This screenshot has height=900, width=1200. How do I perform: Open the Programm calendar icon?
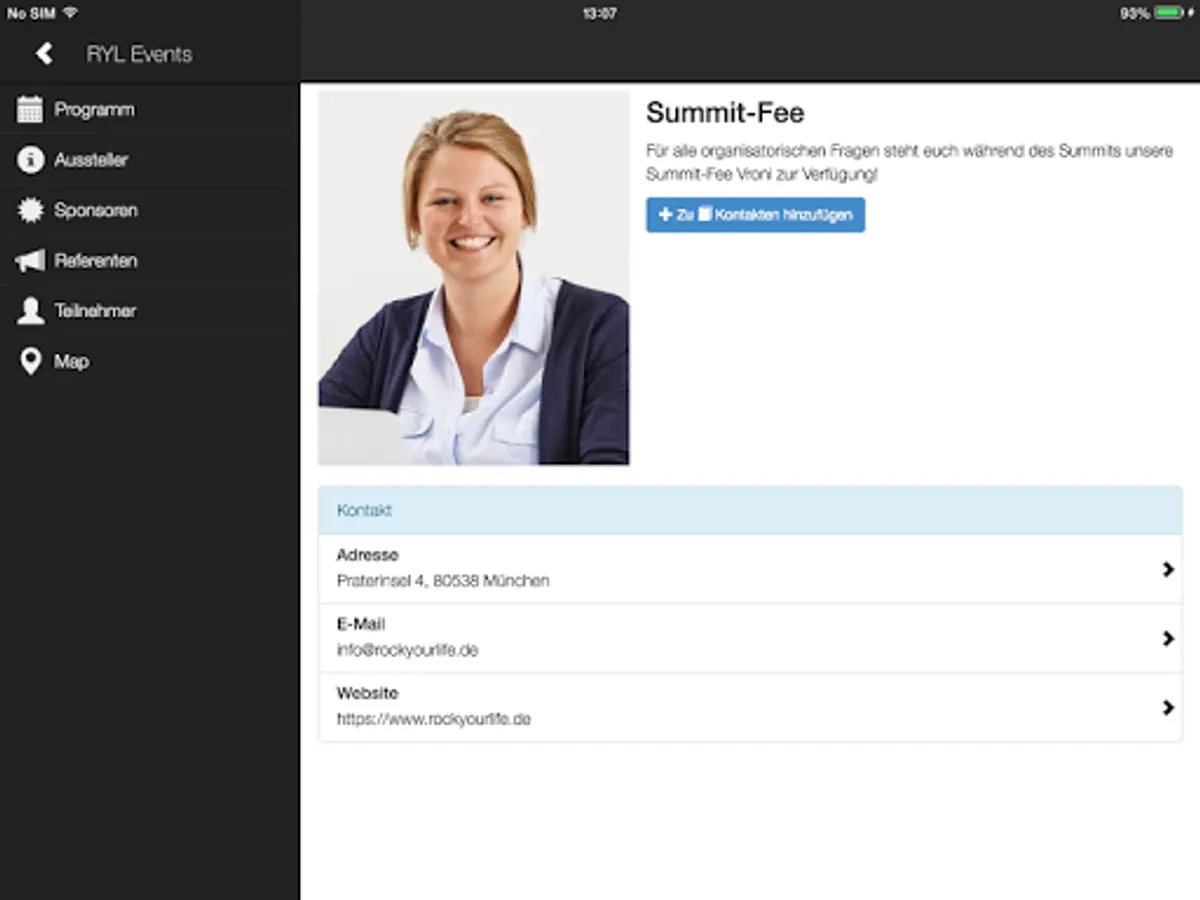coord(30,110)
